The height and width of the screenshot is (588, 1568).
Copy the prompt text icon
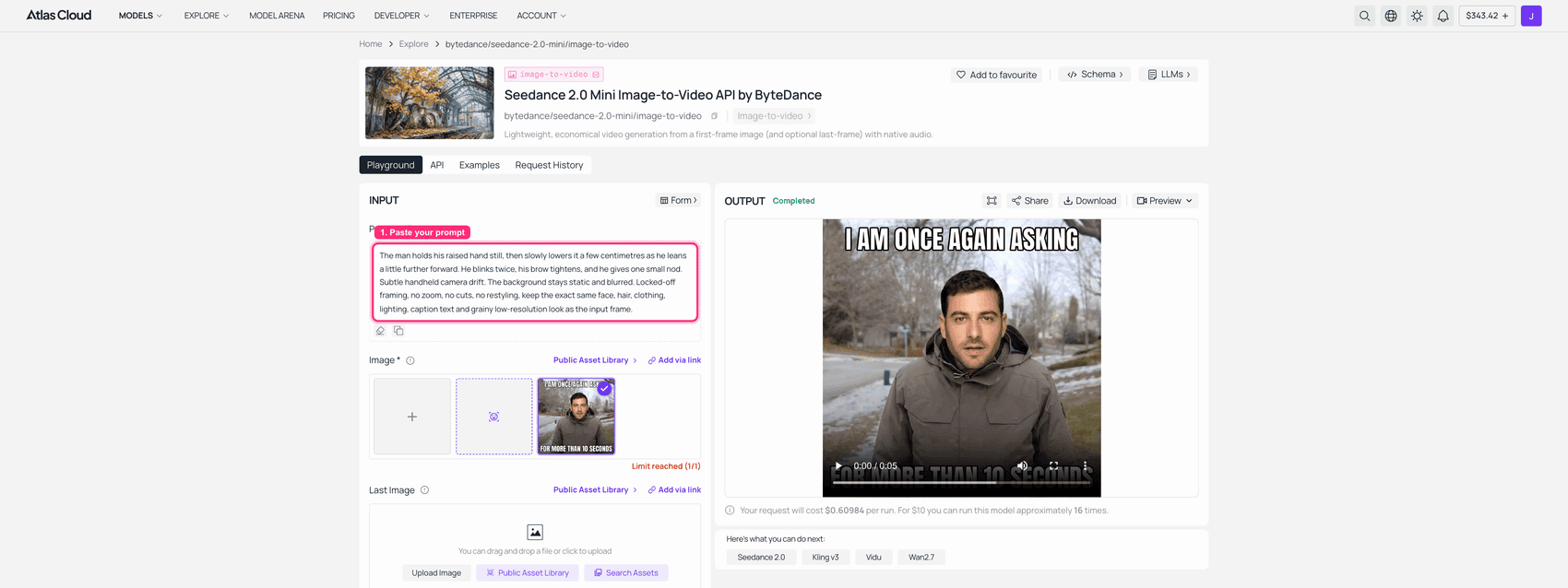pyautogui.click(x=398, y=331)
